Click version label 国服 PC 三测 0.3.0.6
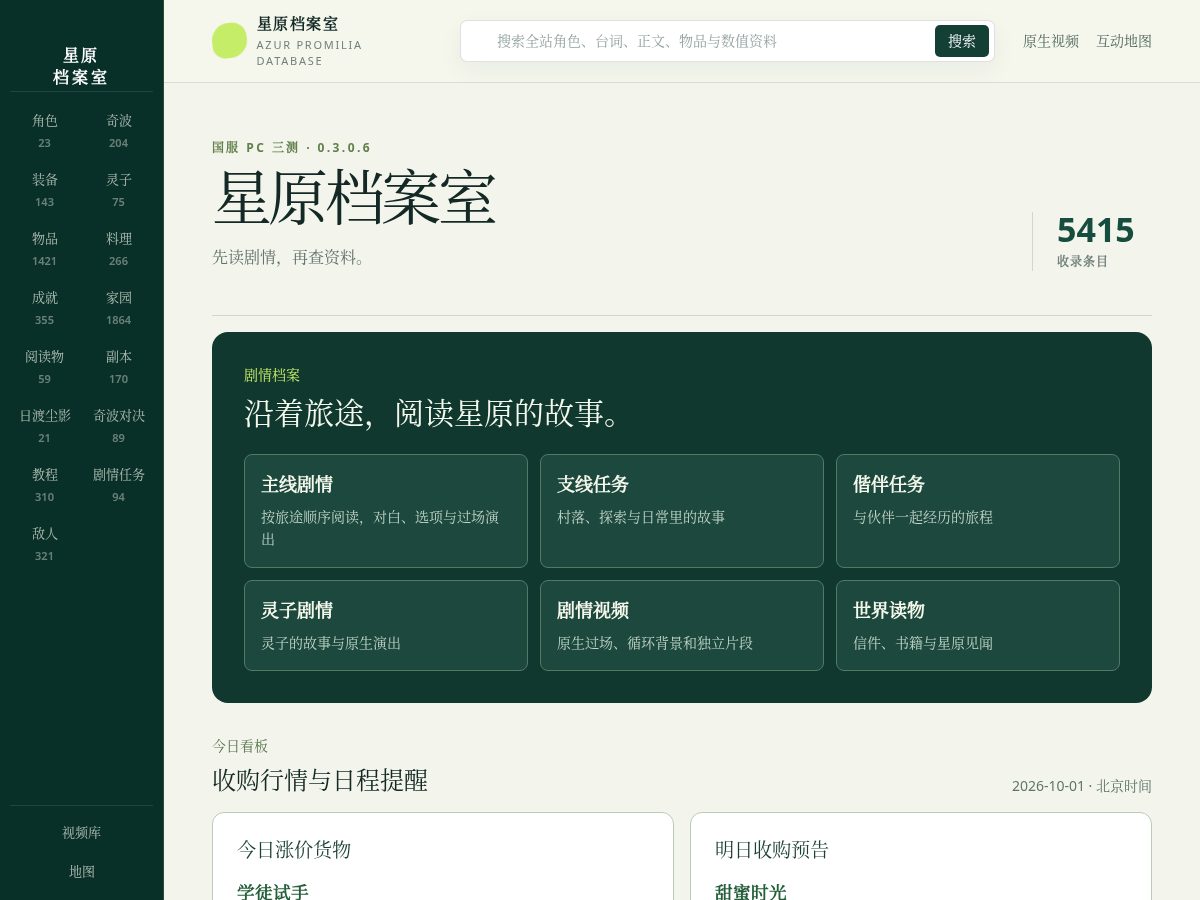The height and width of the screenshot is (900, 1200). tap(291, 148)
